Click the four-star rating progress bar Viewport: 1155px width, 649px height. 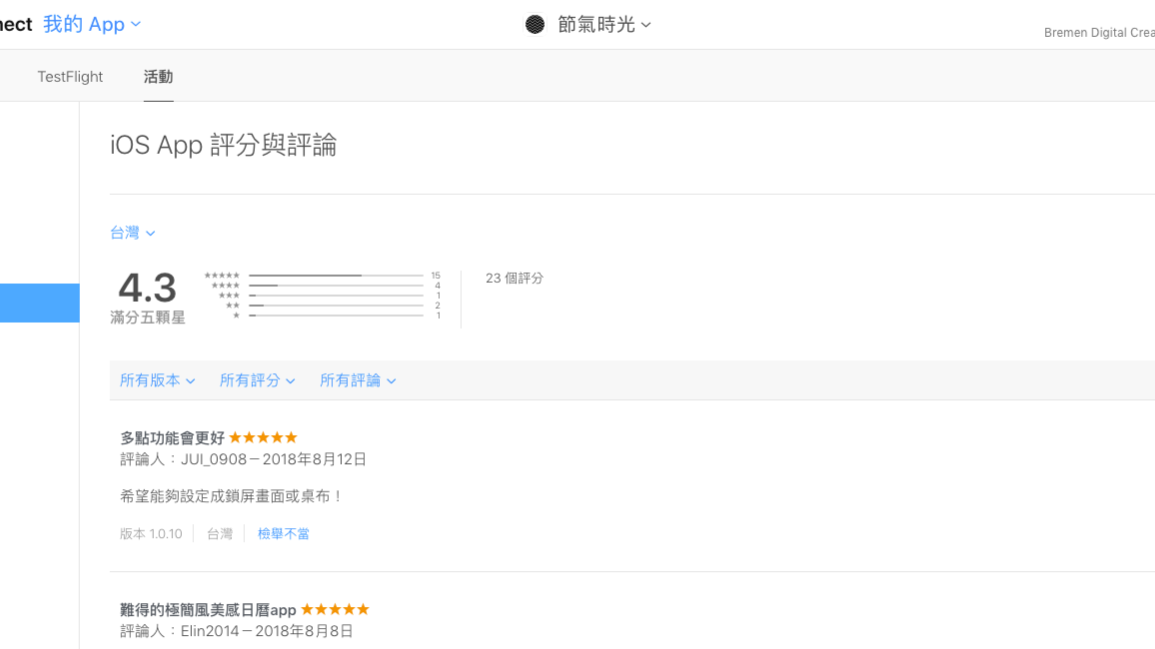point(336,286)
